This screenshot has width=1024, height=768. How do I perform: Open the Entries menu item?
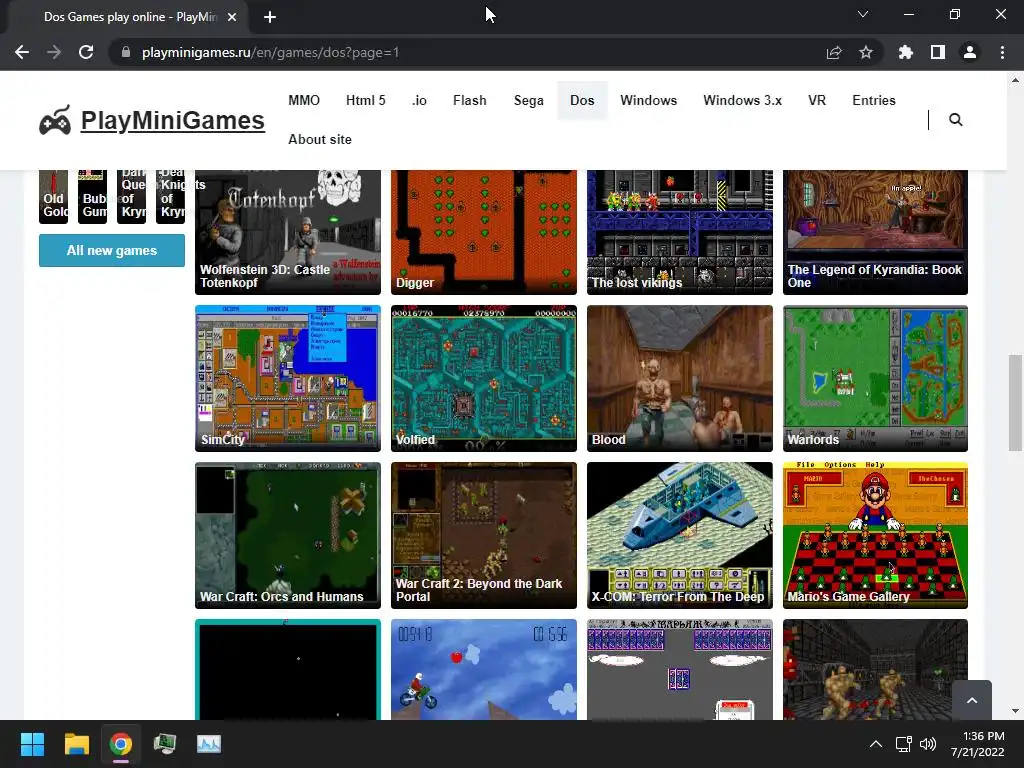(874, 100)
